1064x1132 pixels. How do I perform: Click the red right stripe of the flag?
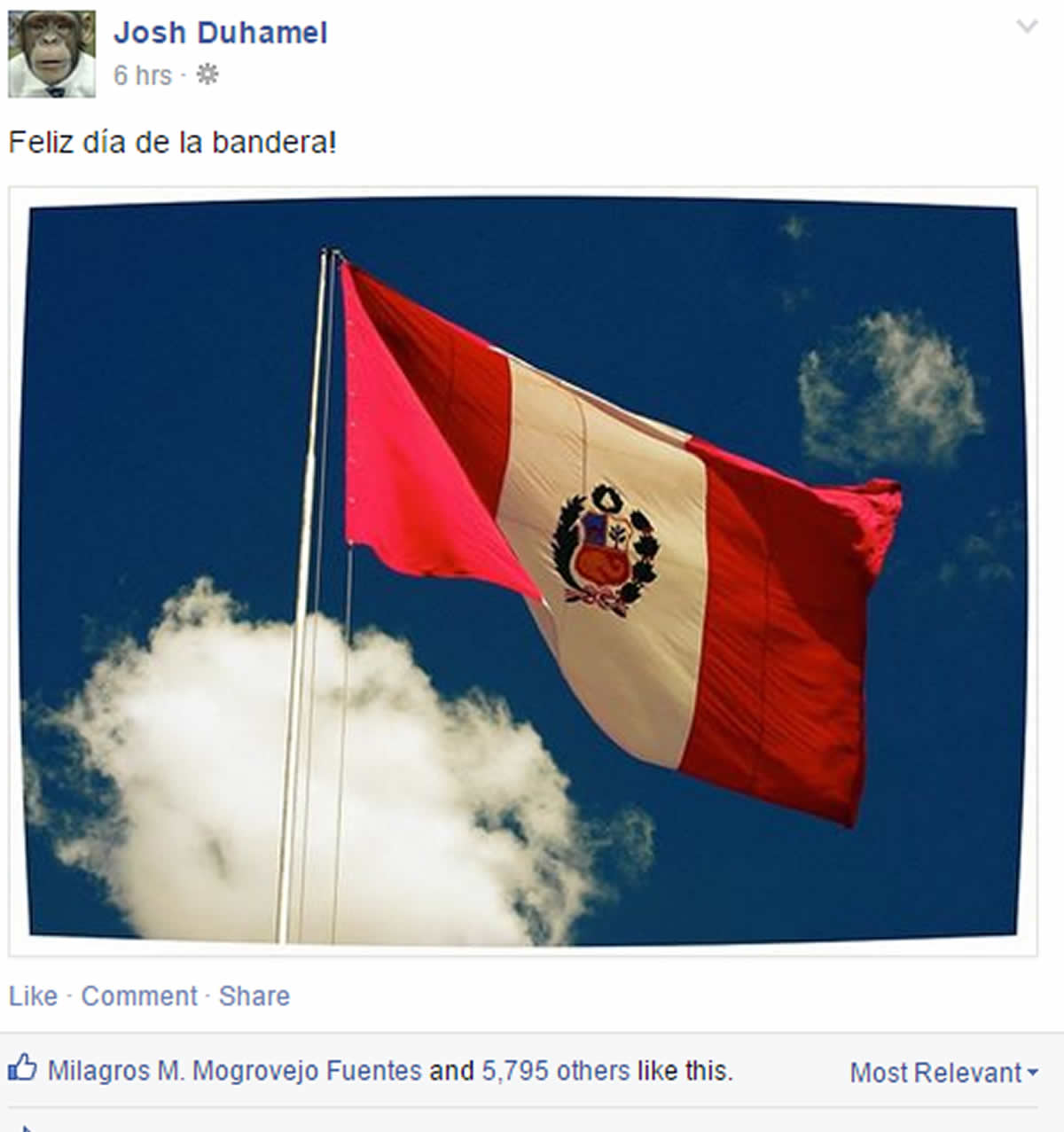pyautogui.click(x=780, y=621)
